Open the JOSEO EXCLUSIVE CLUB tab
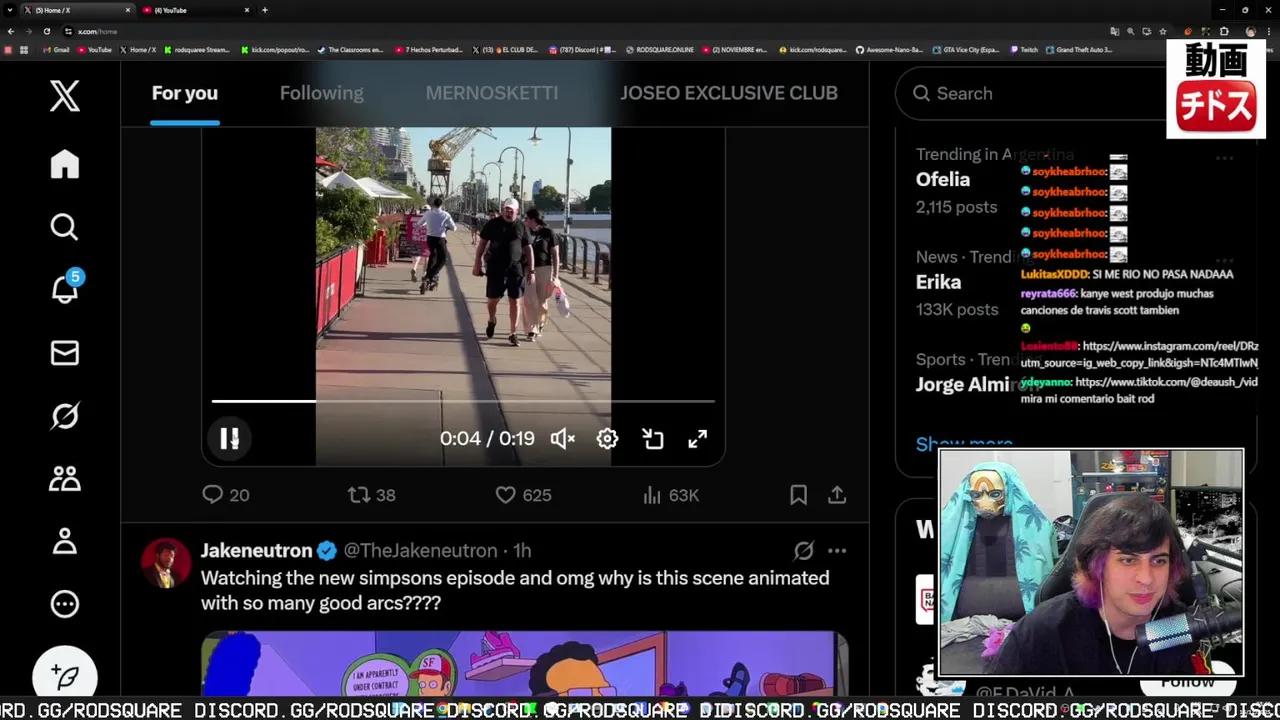Viewport: 1280px width, 720px height. [x=729, y=93]
